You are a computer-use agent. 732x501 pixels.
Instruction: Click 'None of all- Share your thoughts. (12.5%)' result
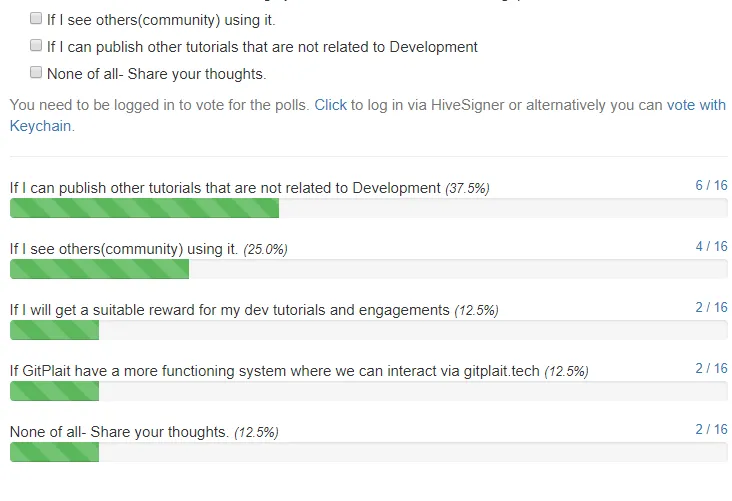(144, 432)
